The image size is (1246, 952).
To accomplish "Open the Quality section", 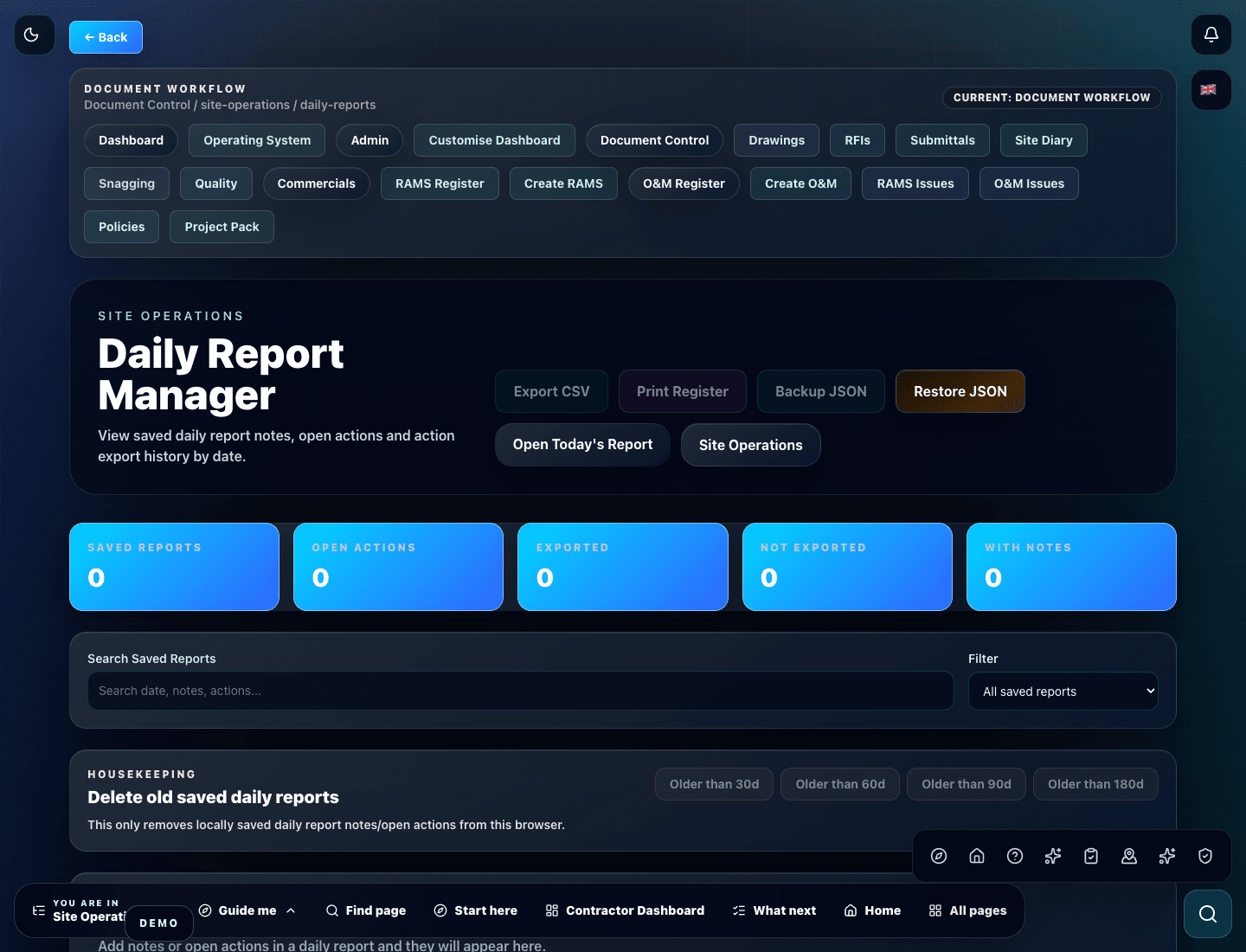I will click(215, 183).
